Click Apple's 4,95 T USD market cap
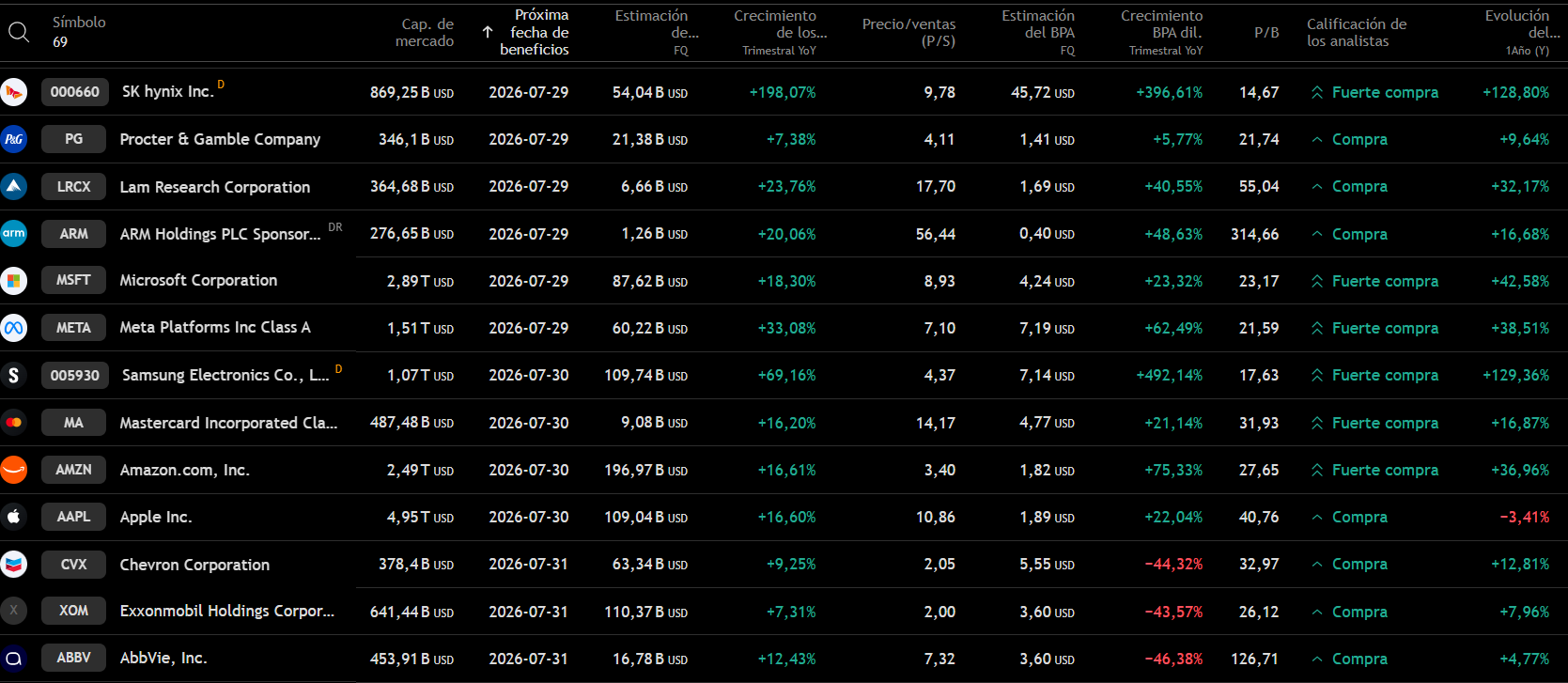This screenshot has height=683, width=1568. click(420, 517)
